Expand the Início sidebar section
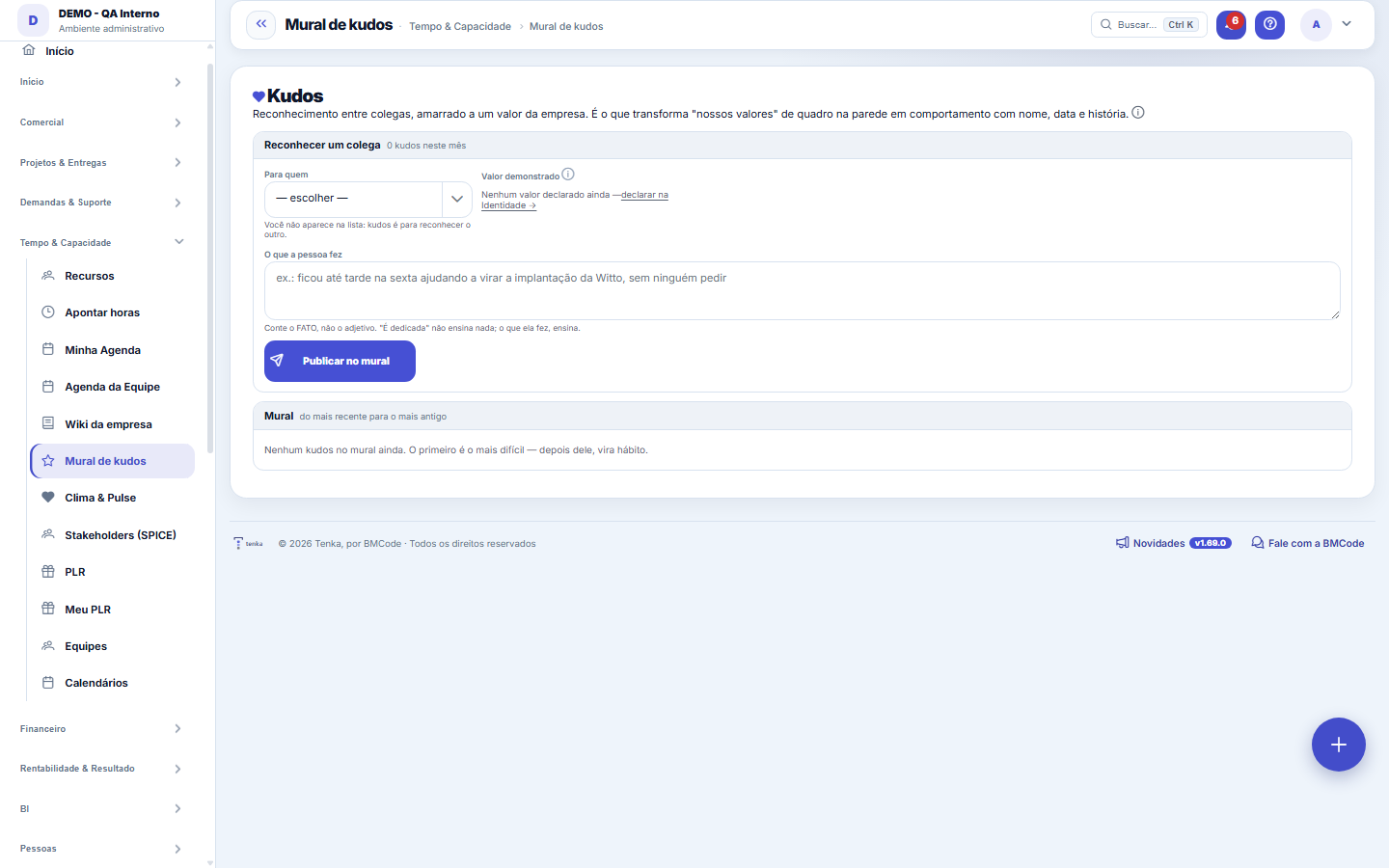Viewport: 1389px width, 868px height. (x=101, y=82)
